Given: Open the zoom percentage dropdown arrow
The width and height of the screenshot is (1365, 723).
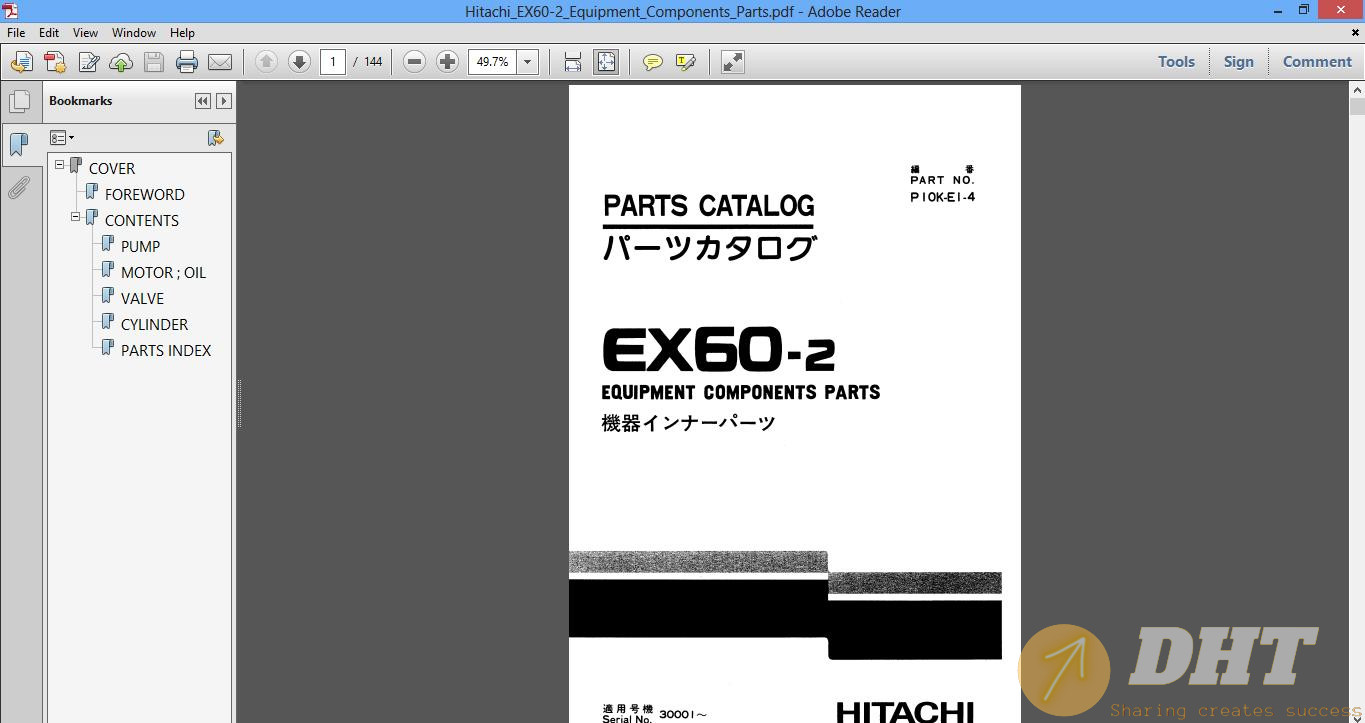Looking at the screenshot, I should point(528,62).
